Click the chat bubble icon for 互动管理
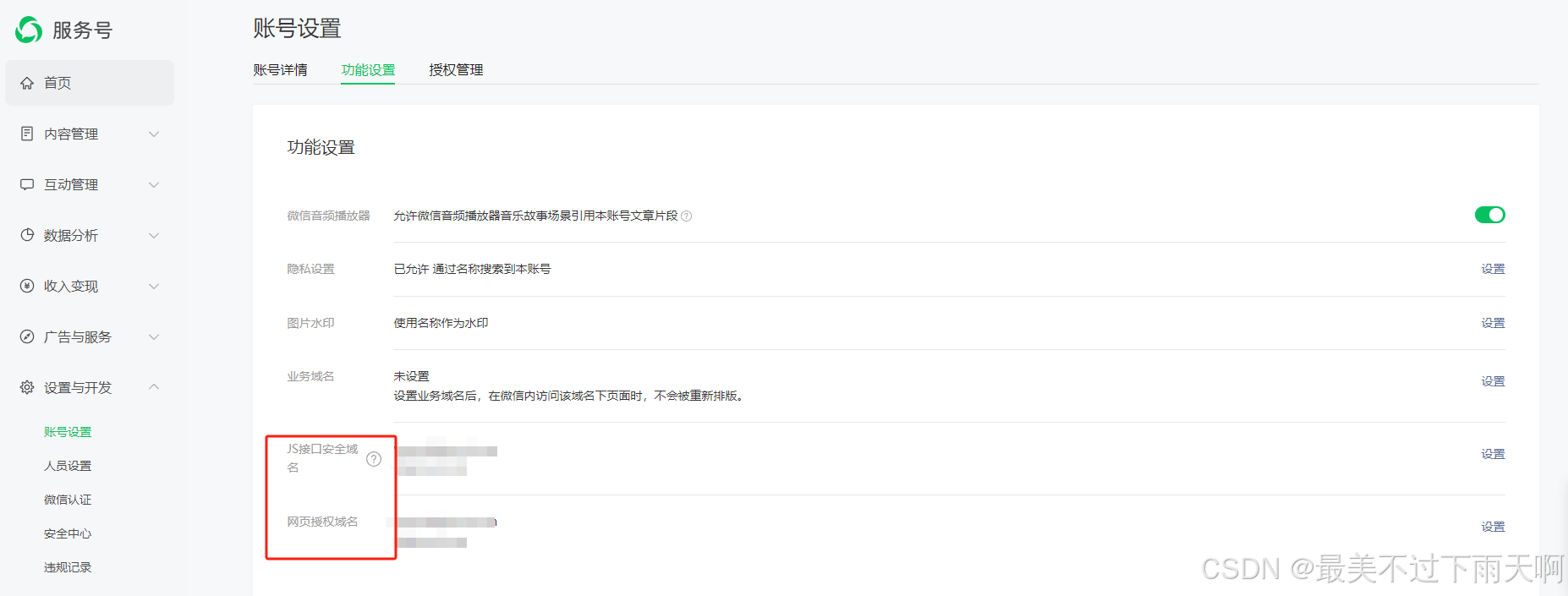 coord(27,184)
